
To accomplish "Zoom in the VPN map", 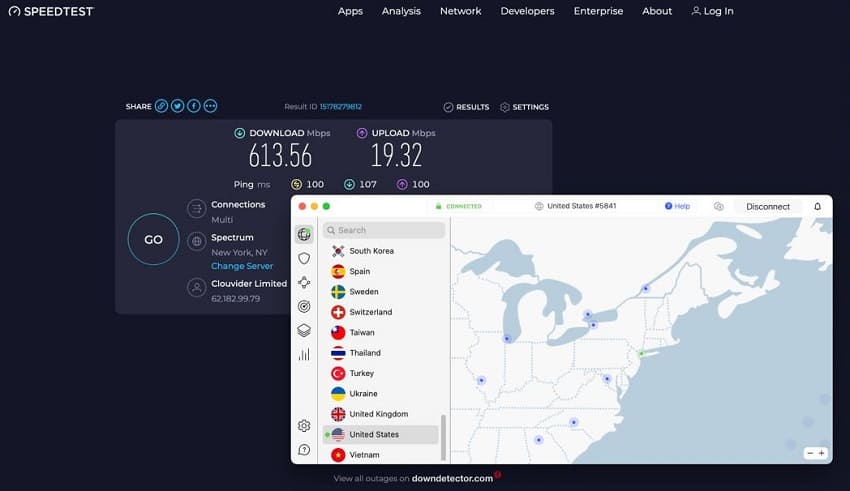I will coord(822,453).
